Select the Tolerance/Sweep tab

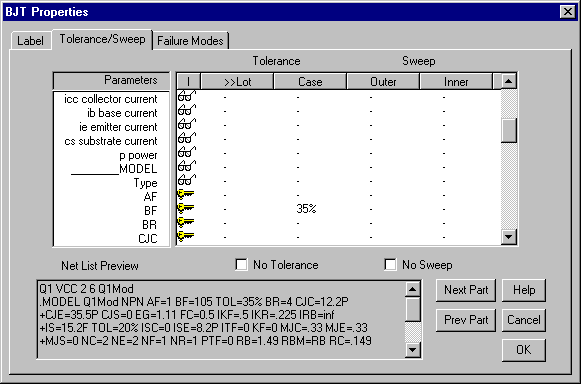(x=102, y=39)
